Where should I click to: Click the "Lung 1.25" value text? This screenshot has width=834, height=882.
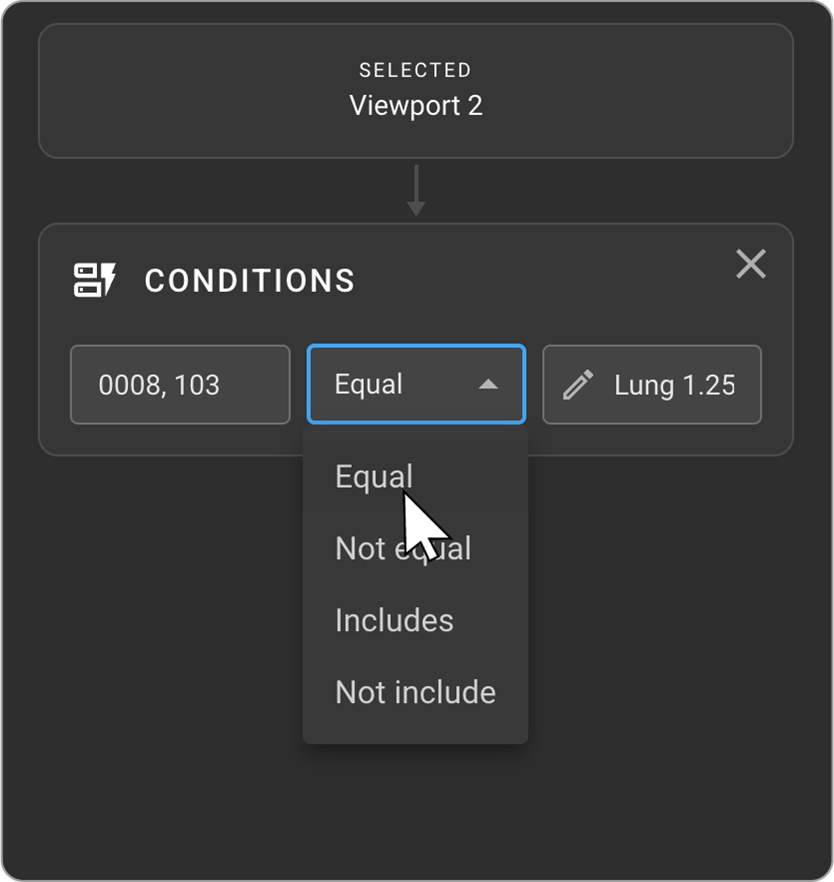tap(675, 385)
